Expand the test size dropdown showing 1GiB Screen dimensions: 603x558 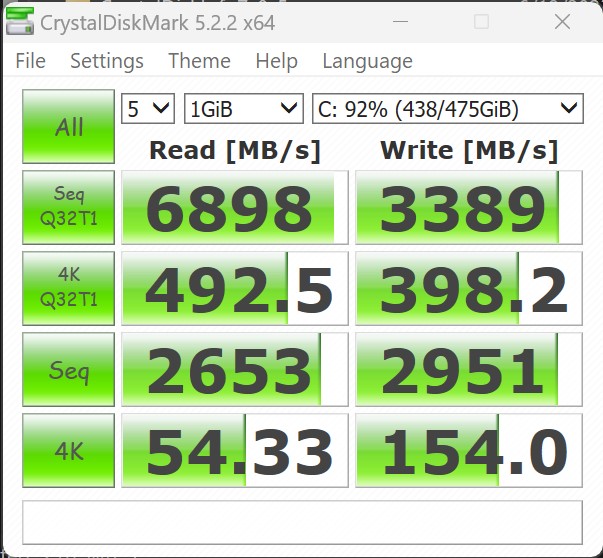[244, 109]
